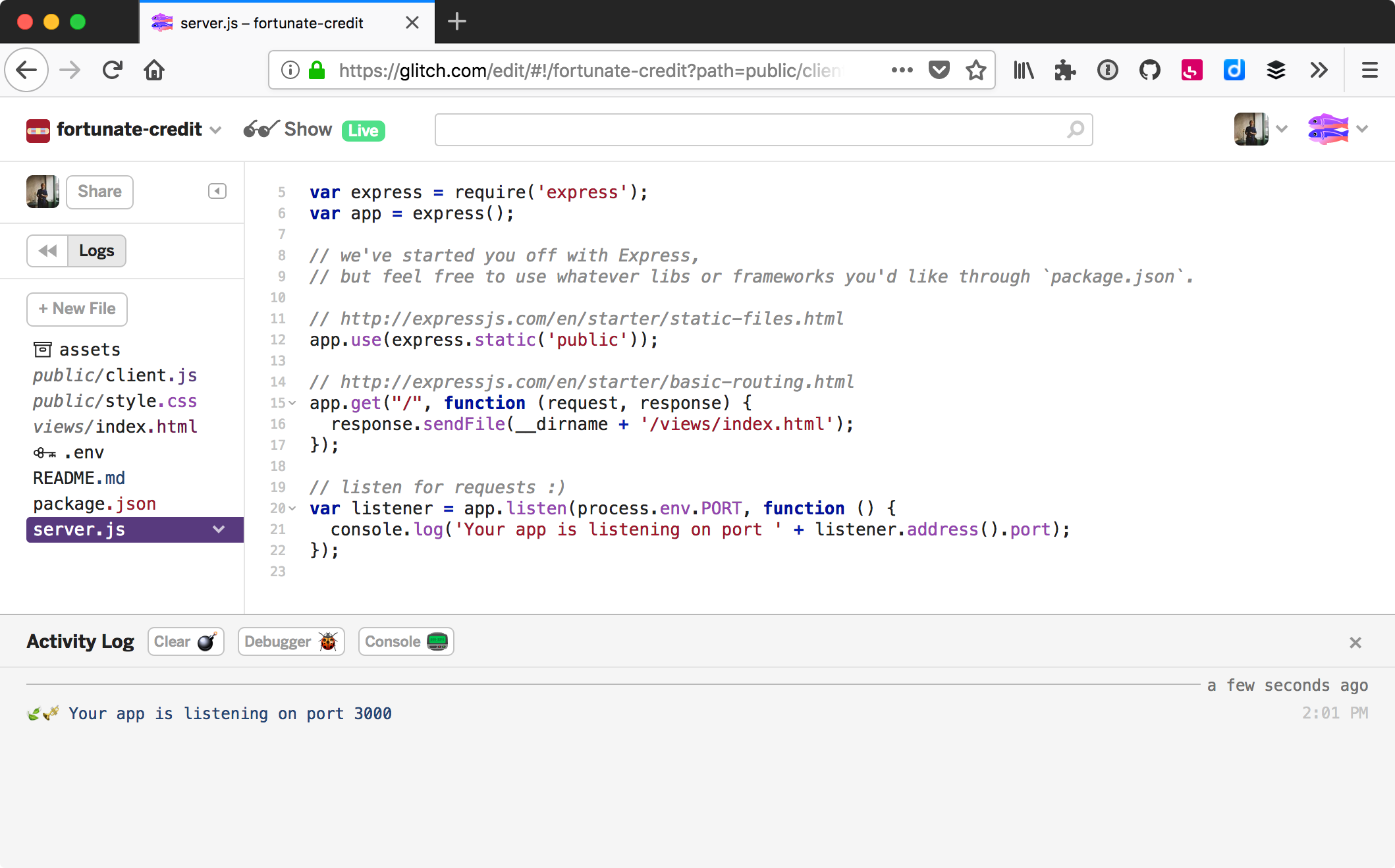The height and width of the screenshot is (868, 1395).
Task: Clear the Activity Log with bomb button
Action: point(186,641)
